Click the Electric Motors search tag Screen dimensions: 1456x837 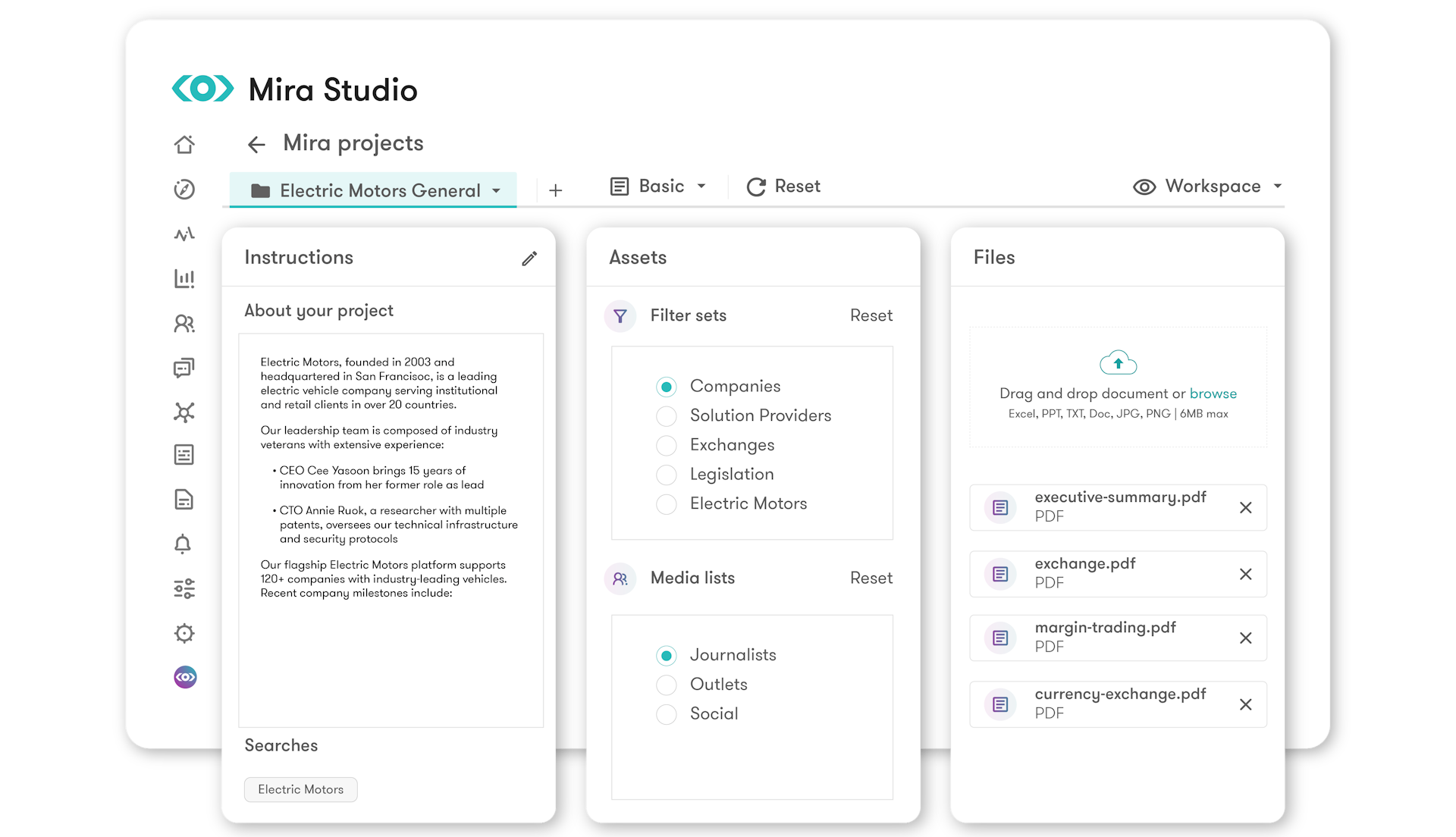point(300,789)
